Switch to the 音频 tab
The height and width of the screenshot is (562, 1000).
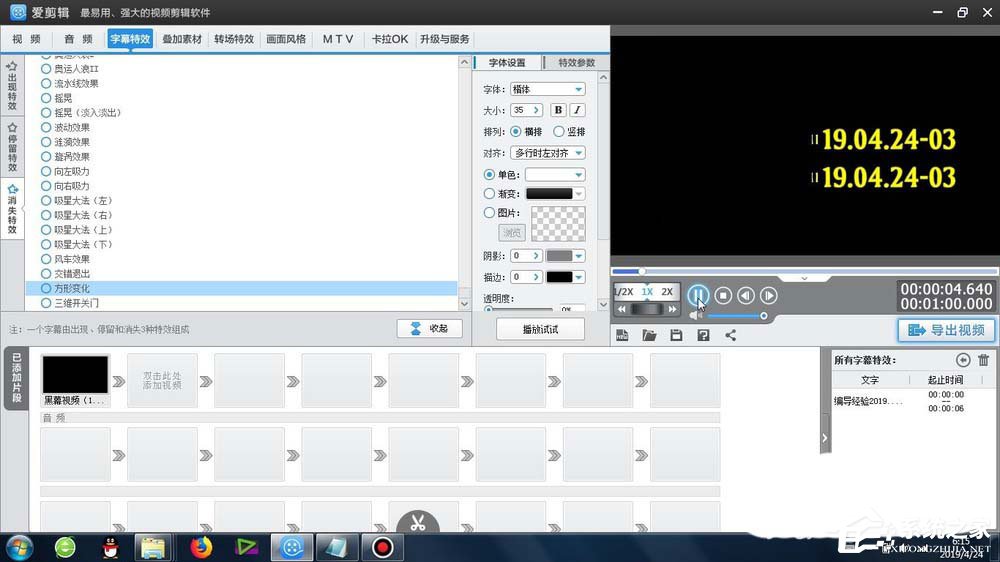(78, 39)
